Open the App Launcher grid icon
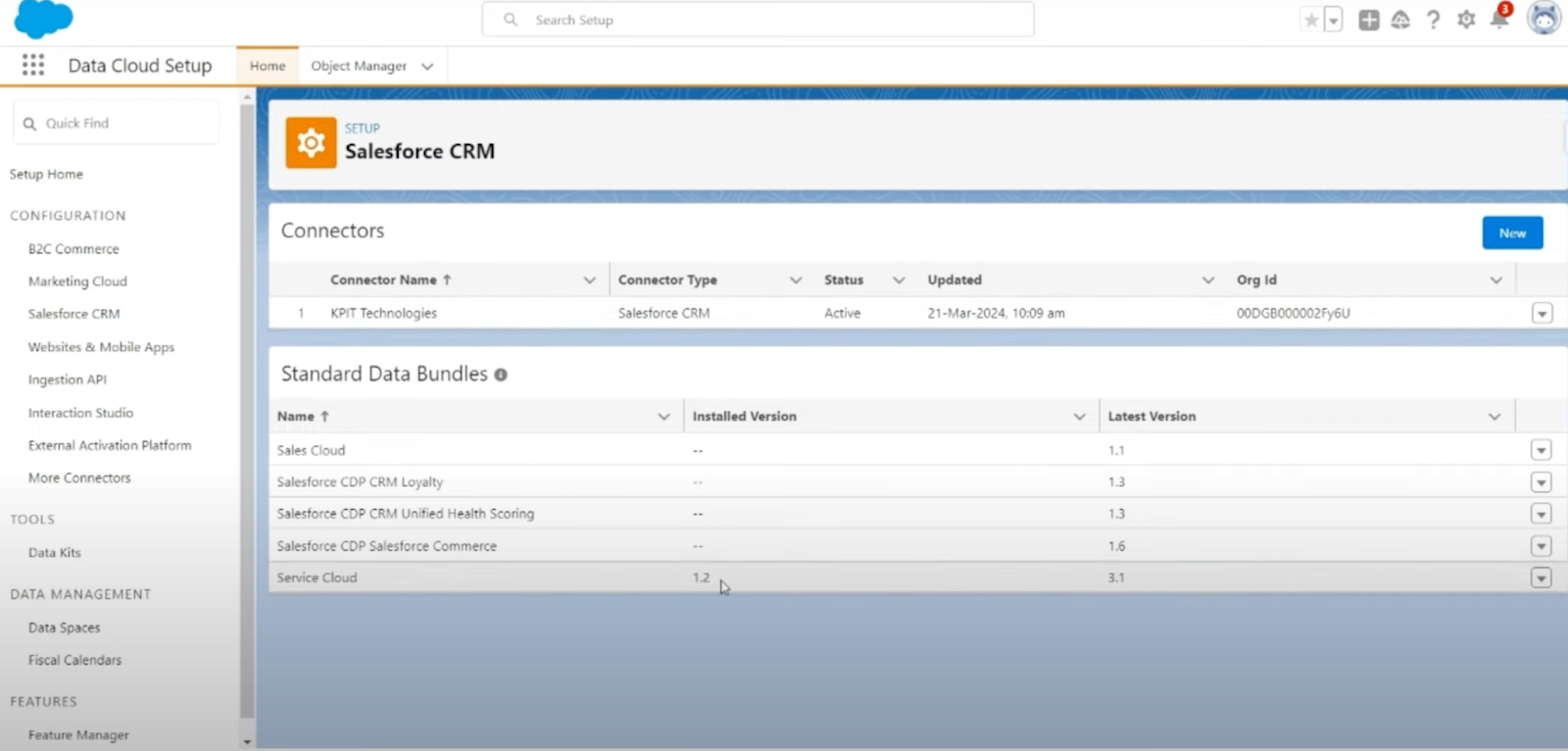The width and height of the screenshot is (1568, 751). [x=33, y=65]
